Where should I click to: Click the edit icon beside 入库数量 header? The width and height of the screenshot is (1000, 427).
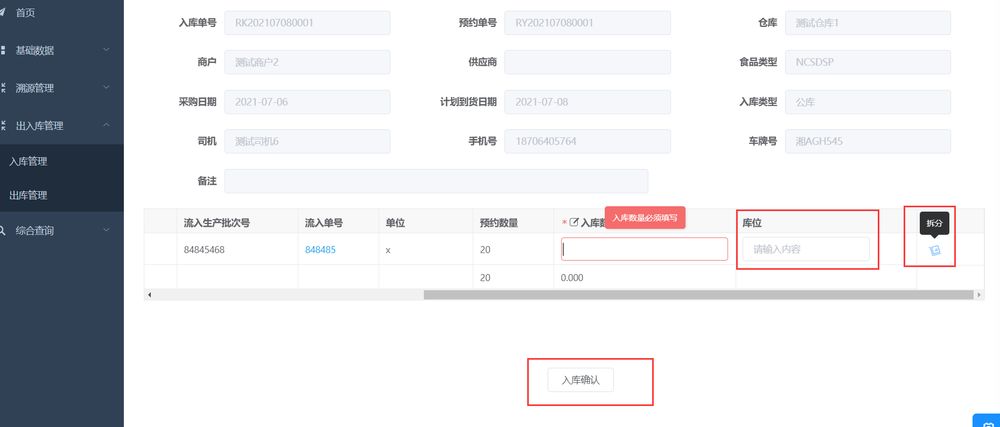(574, 222)
